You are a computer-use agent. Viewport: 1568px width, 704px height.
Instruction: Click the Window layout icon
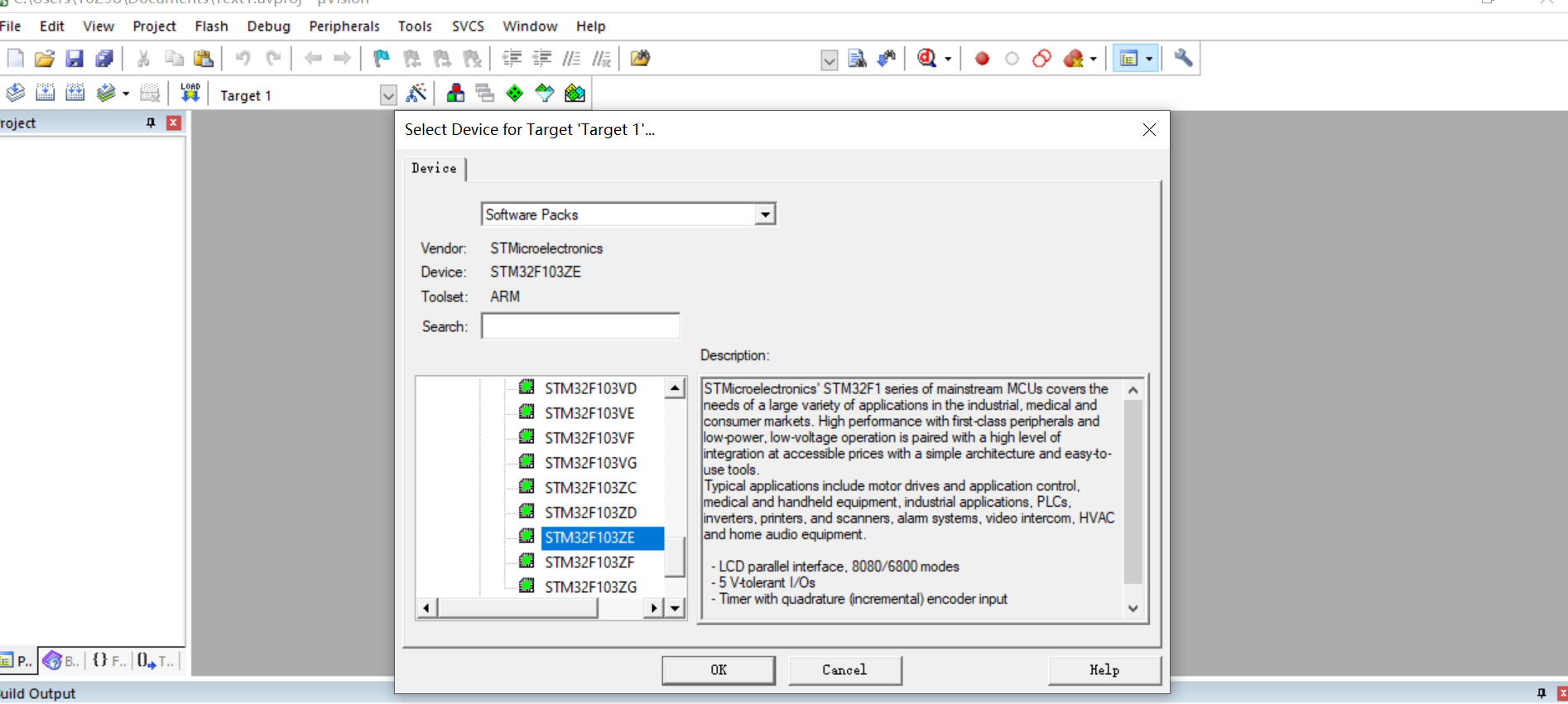pos(1128,58)
